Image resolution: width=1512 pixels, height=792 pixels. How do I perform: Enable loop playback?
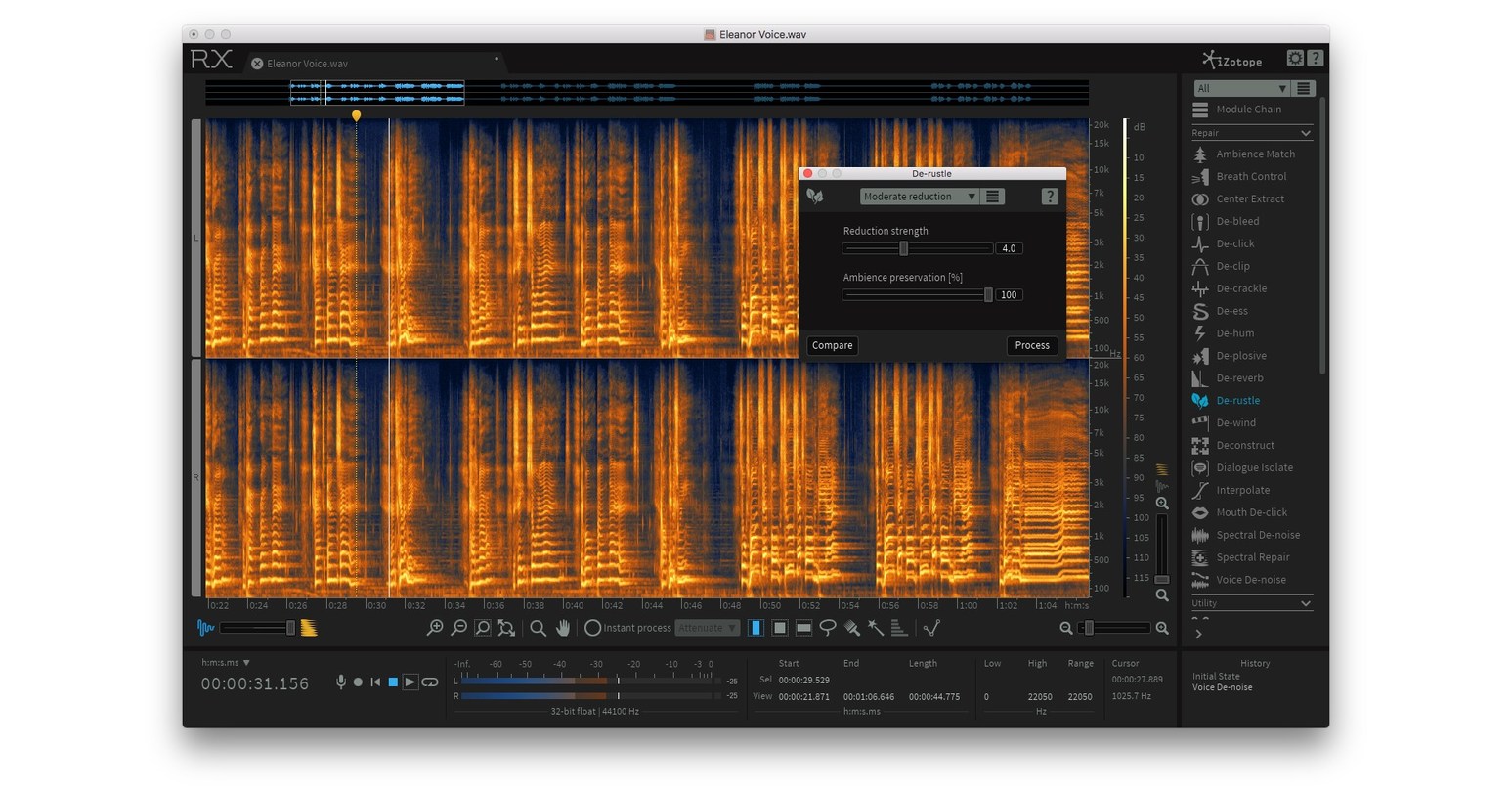tap(430, 682)
